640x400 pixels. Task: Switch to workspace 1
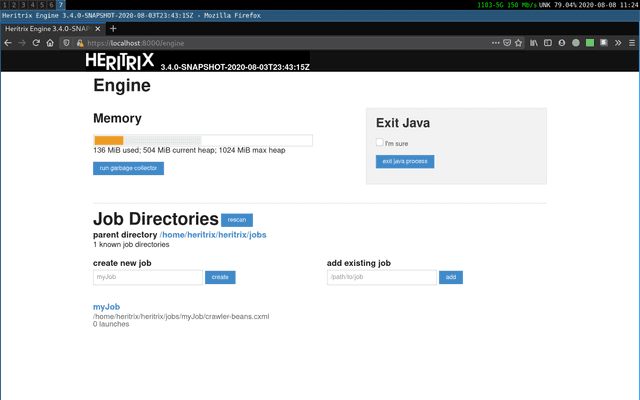(5, 5)
